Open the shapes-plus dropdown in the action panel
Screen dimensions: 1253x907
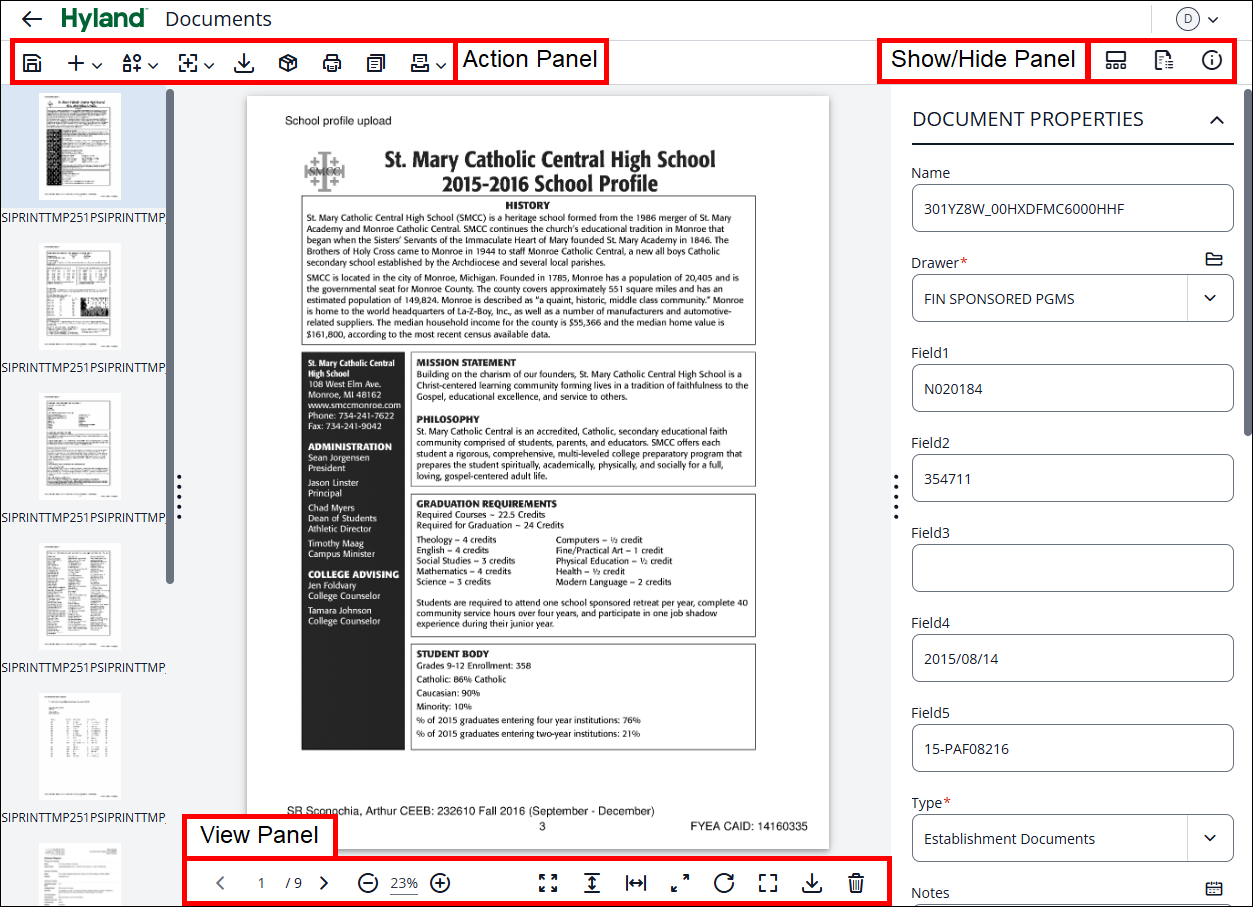coord(140,63)
